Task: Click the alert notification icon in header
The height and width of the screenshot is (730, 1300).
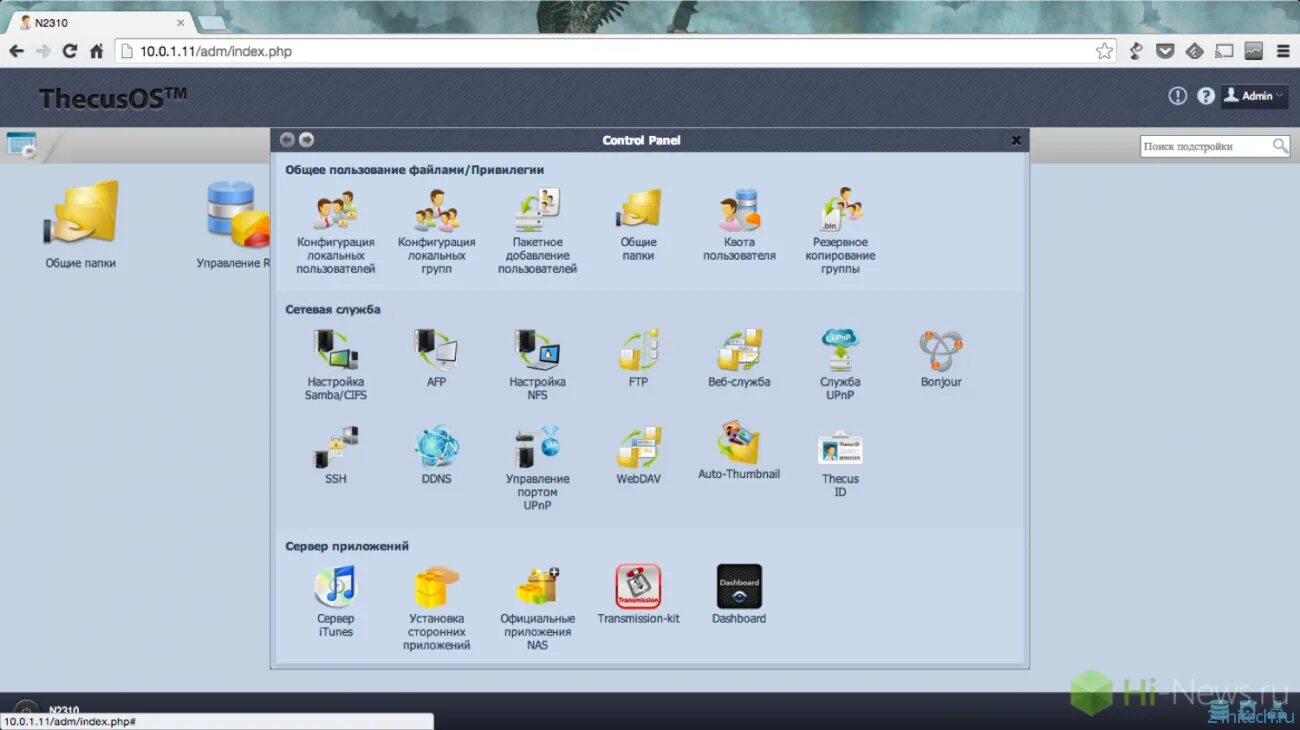Action: pos(1177,96)
